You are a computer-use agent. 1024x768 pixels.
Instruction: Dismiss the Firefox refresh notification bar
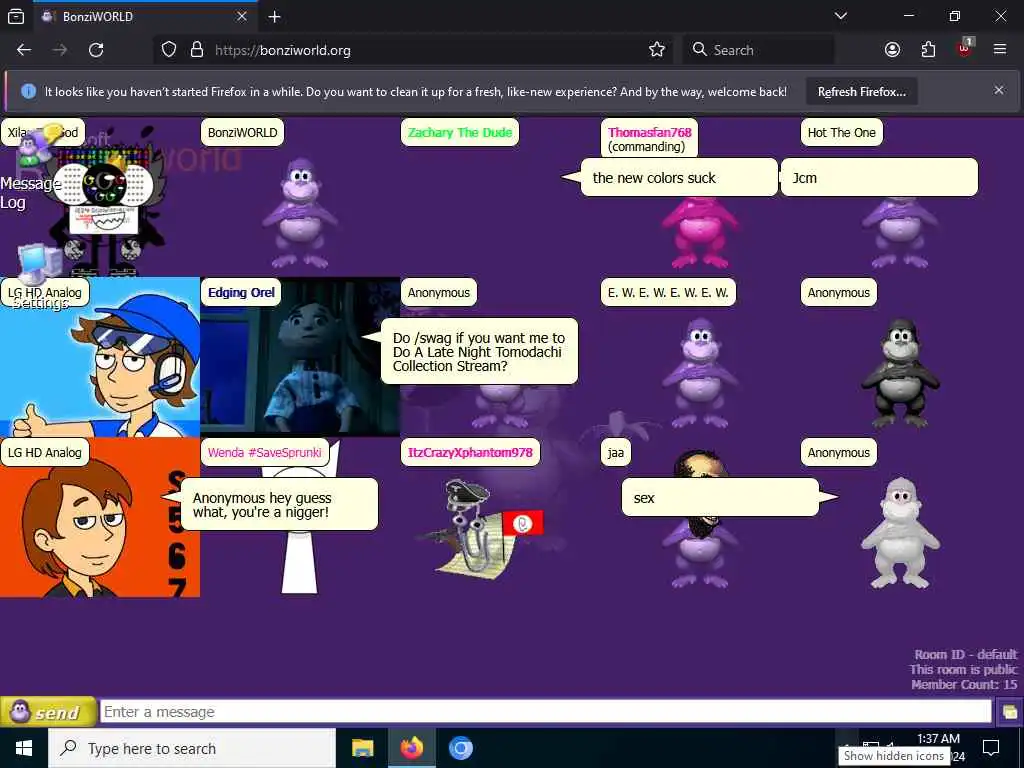pos(999,90)
